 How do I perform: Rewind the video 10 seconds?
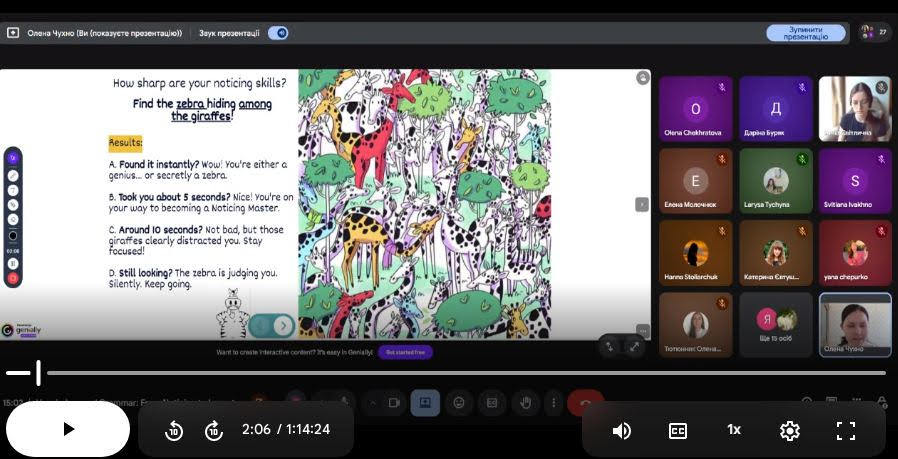point(174,430)
